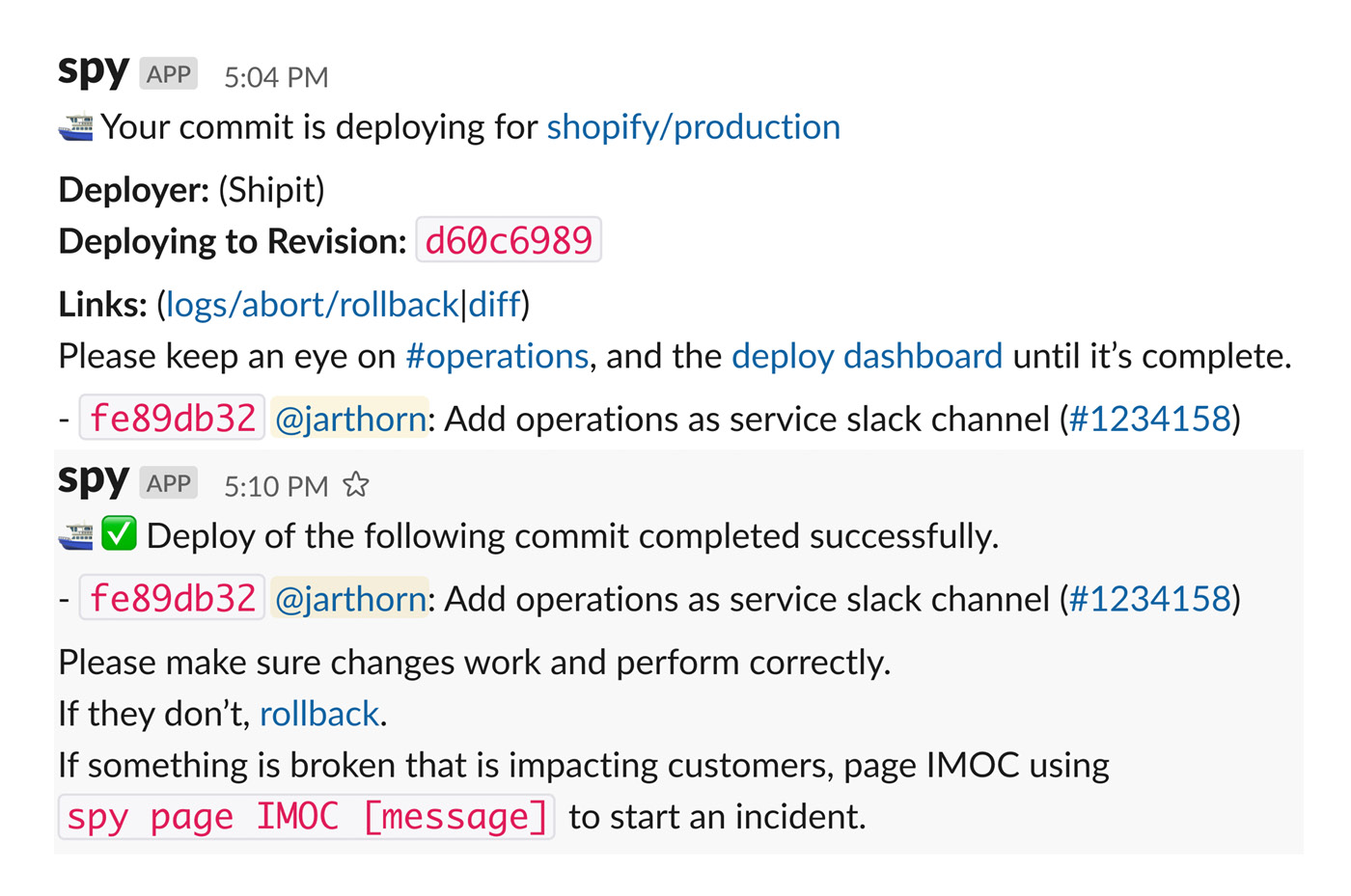Click the d60c6989 revision code
This screenshot has height=896, width=1351.
tap(509, 241)
